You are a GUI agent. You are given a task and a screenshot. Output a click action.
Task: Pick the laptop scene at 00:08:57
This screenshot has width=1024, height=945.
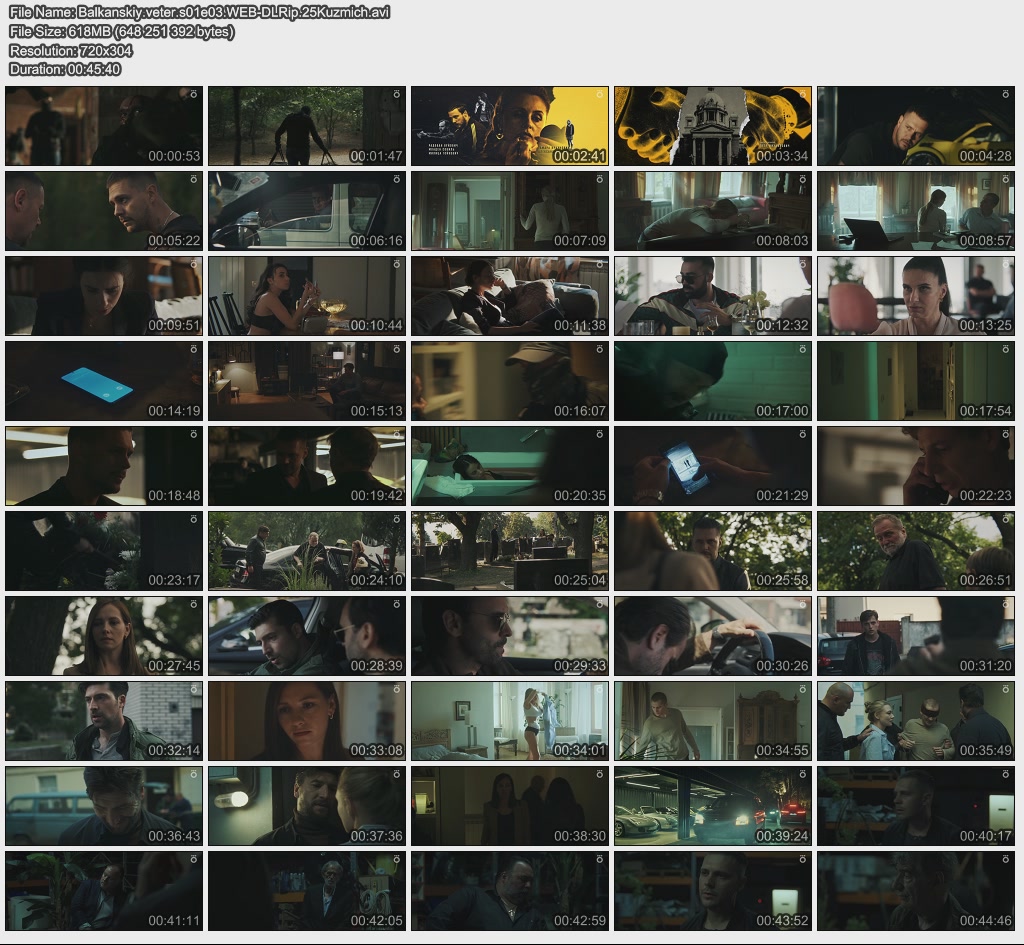(916, 211)
